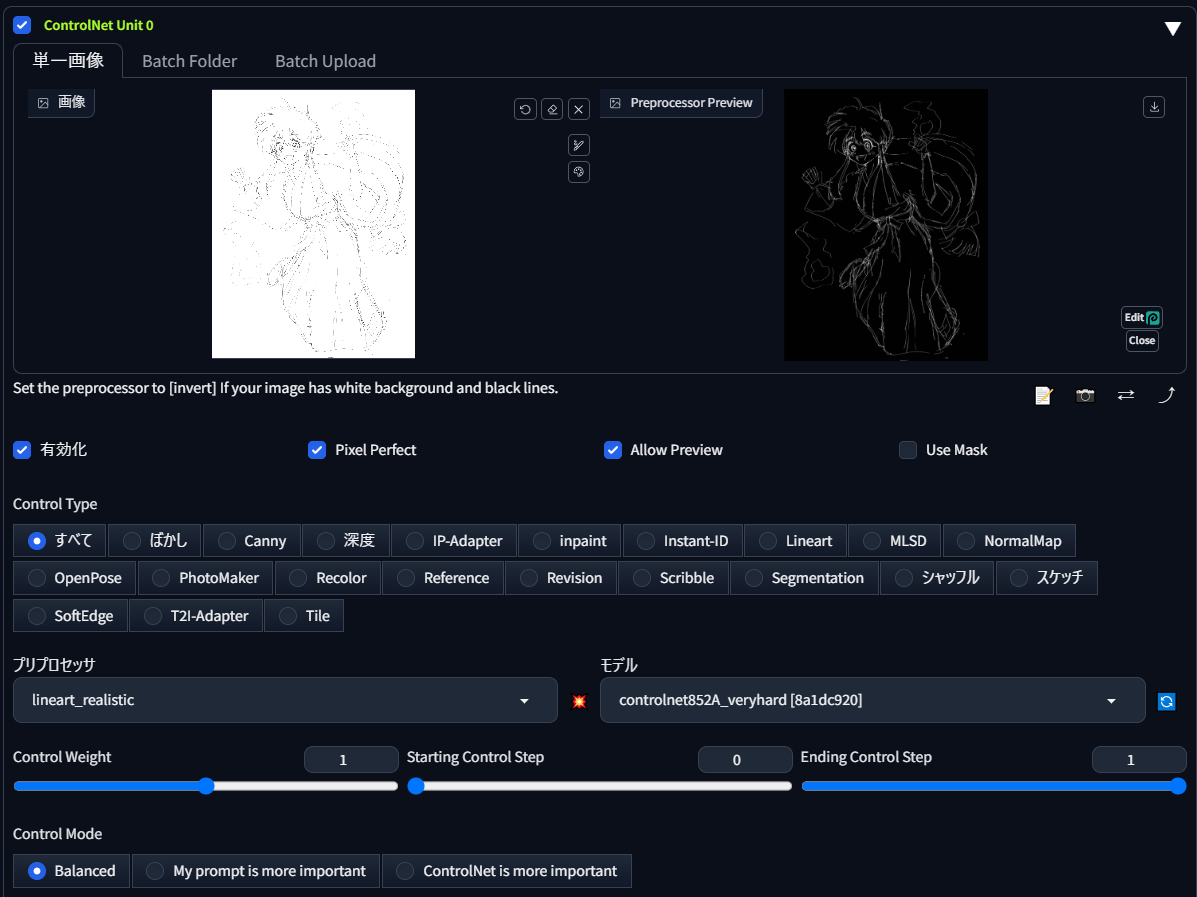Select the Segmentation control type
Screen dimensions: 1197x897
tap(805, 578)
